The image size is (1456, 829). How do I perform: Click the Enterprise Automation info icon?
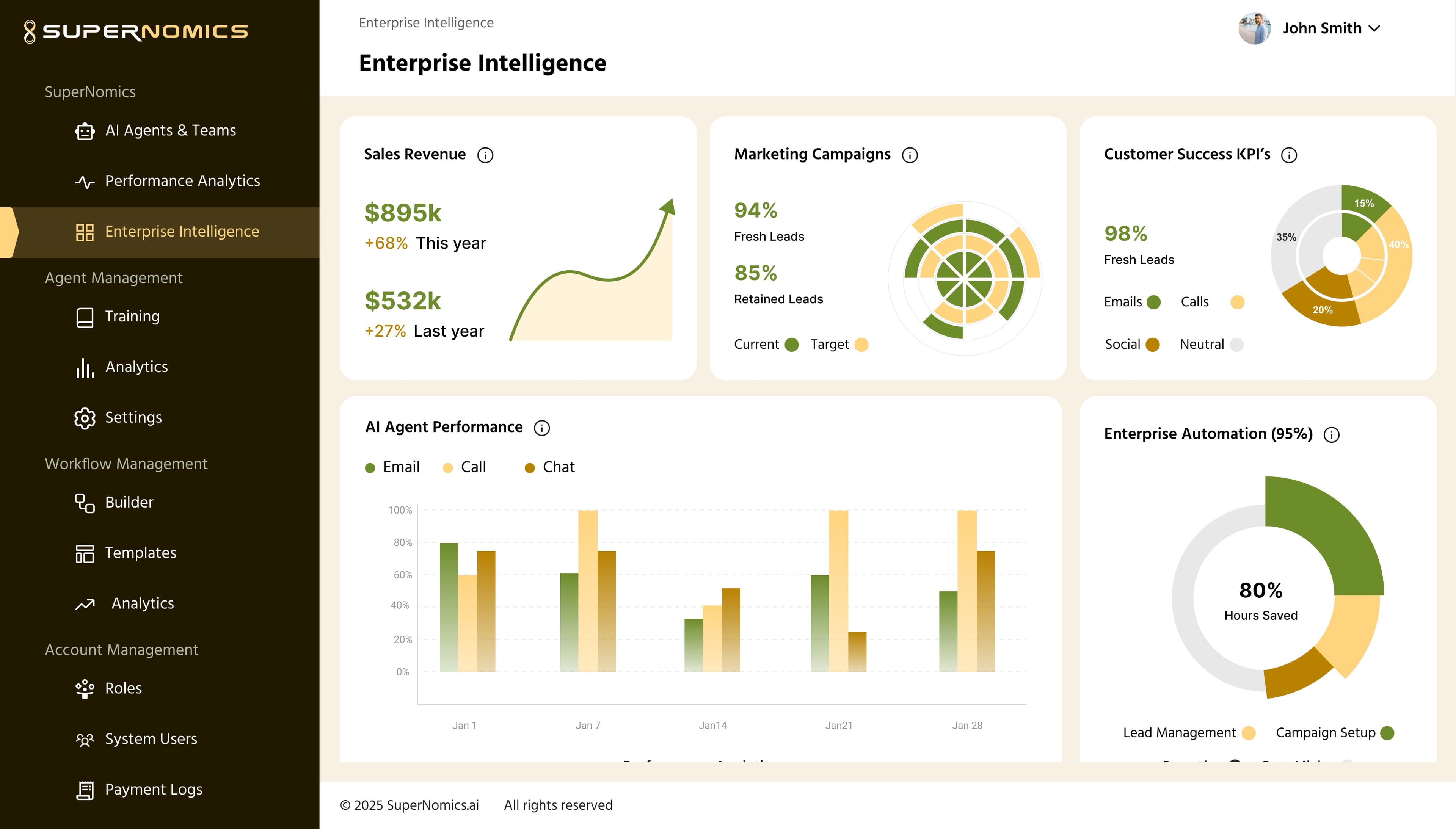click(x=1332, y=434)
